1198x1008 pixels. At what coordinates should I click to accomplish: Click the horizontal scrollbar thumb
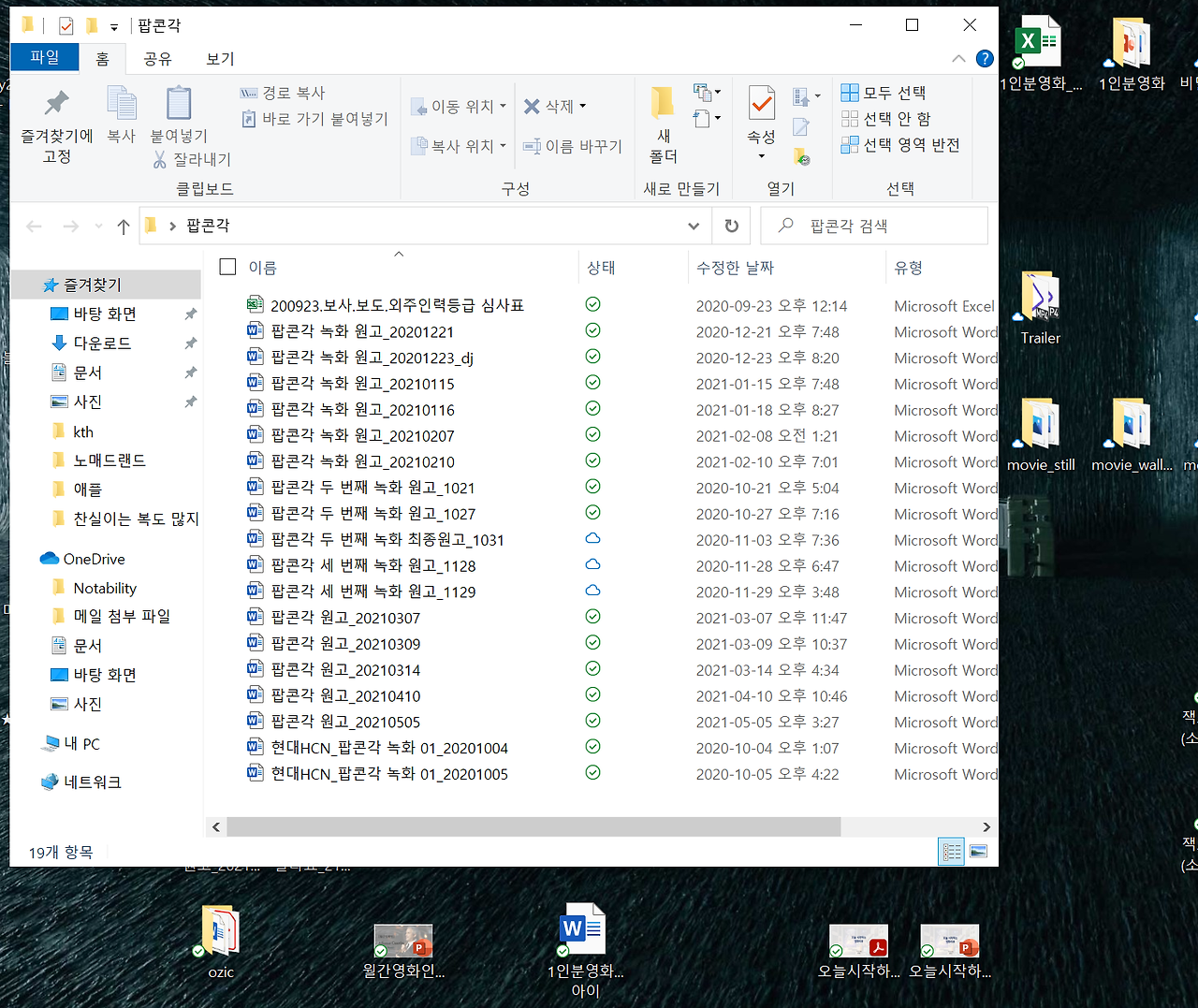[533, 826]
